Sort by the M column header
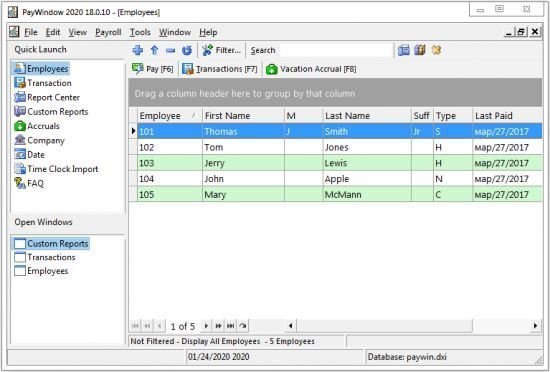The image size is (550, 372). tap(303, 116)
